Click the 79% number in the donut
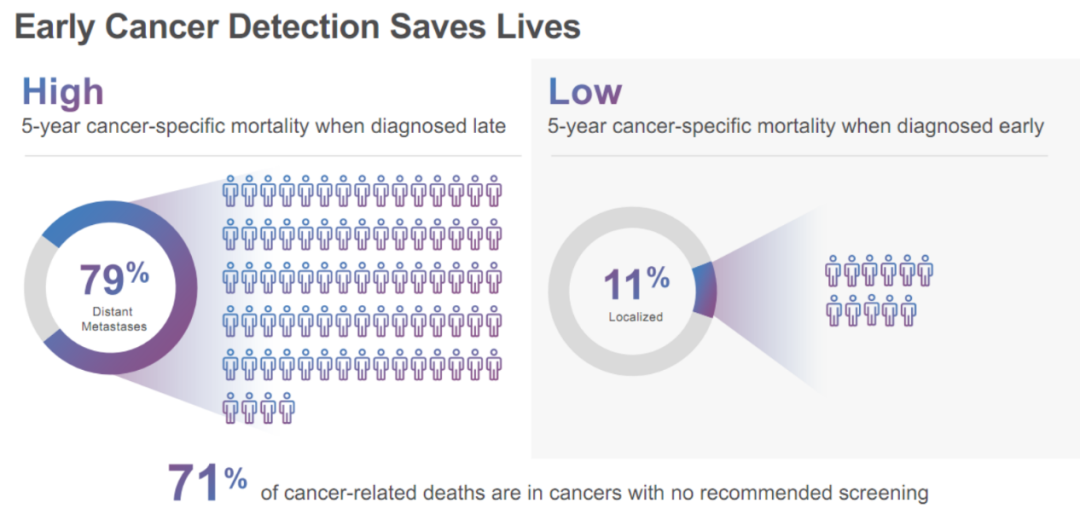Image resolution: width=1080 pixels, height=526 pixels. click(x=114, y=278)
